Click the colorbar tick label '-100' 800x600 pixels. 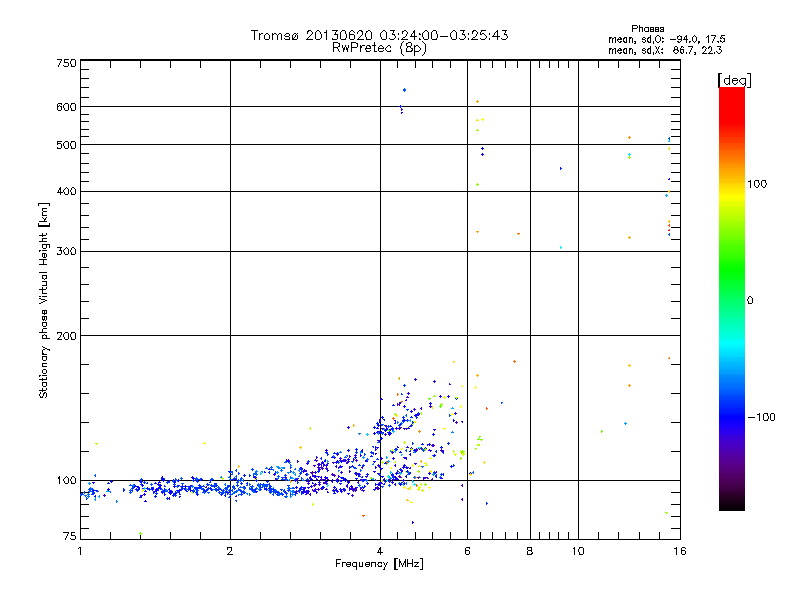(761, 417)
